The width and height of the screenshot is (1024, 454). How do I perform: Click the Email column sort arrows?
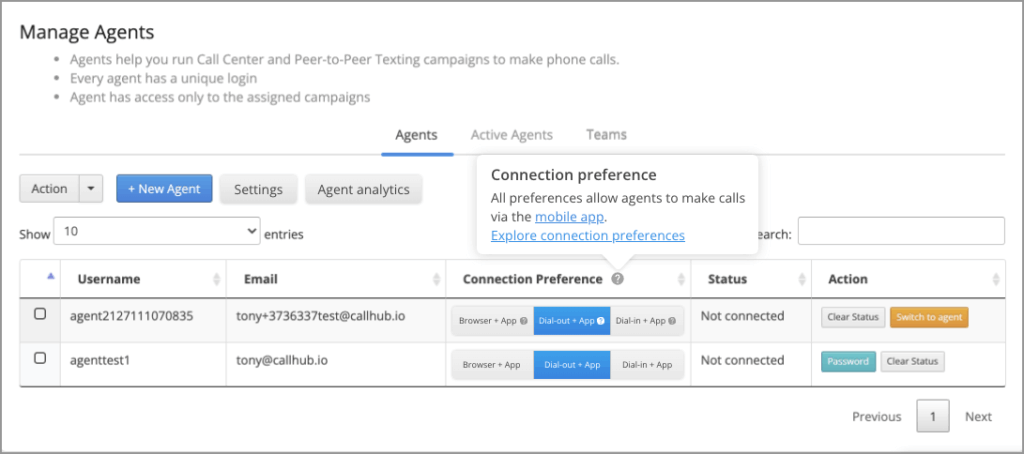coord(436,279)
